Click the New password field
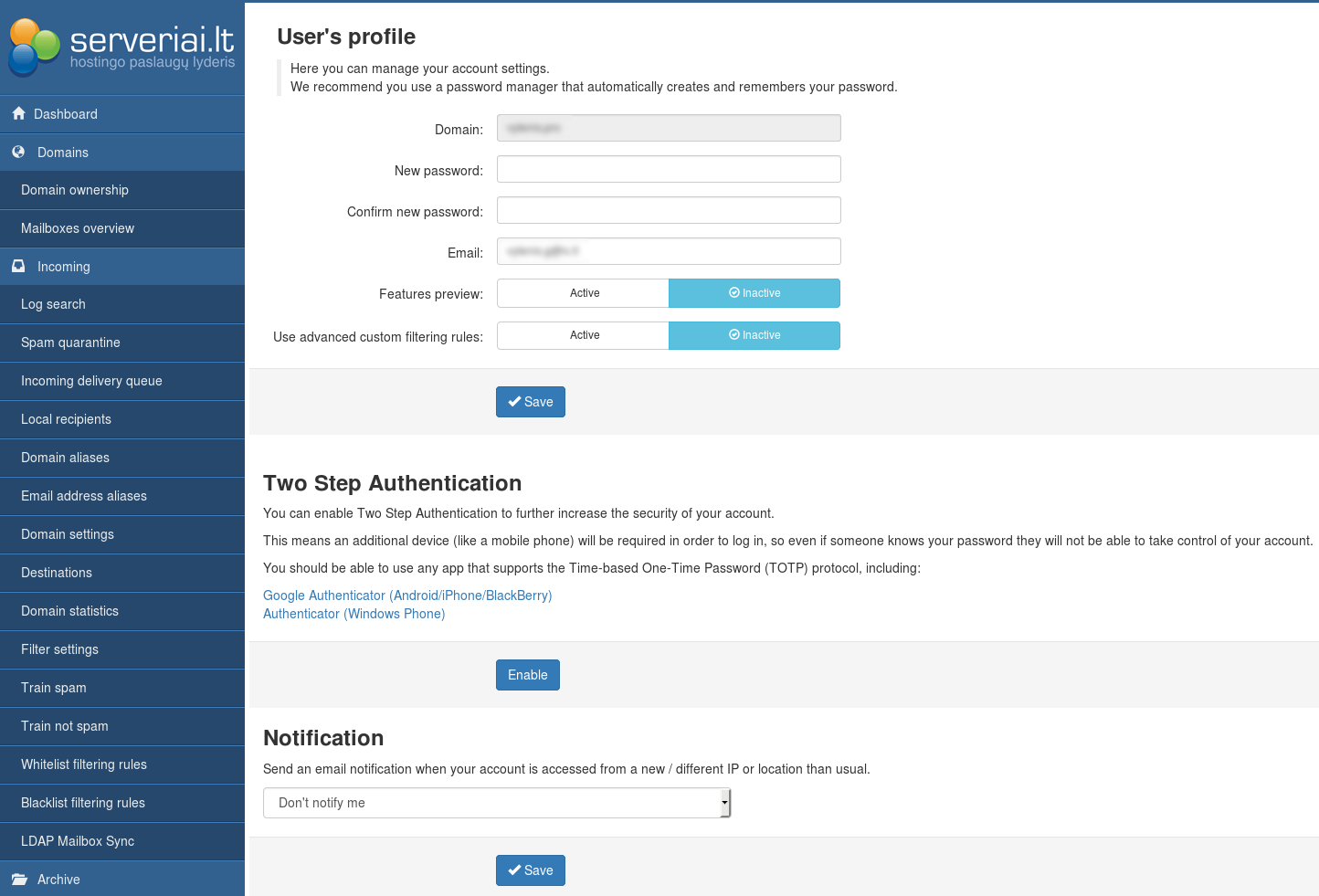 click(668, 169)
